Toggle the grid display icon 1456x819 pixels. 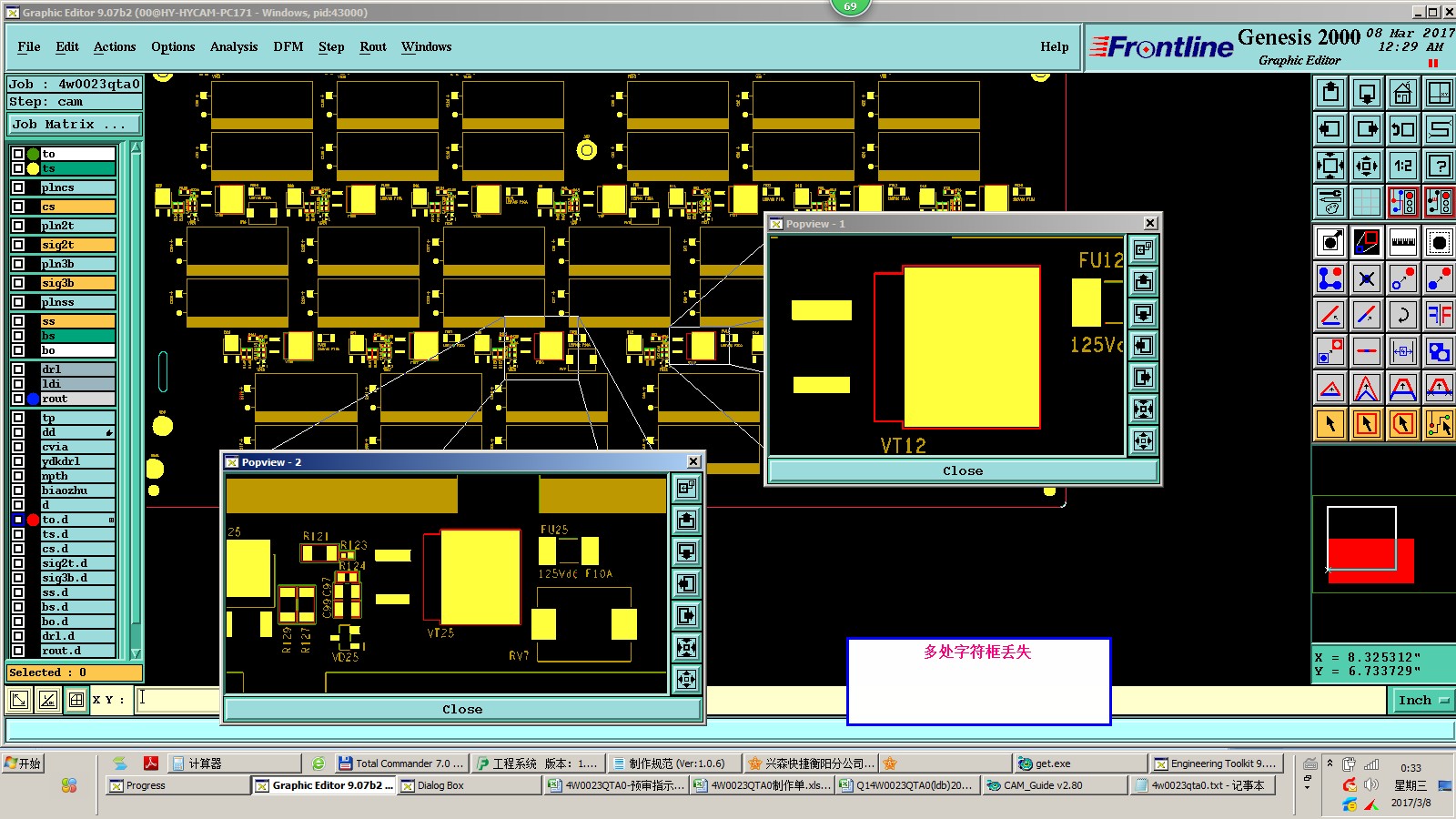click(1367, 202)
